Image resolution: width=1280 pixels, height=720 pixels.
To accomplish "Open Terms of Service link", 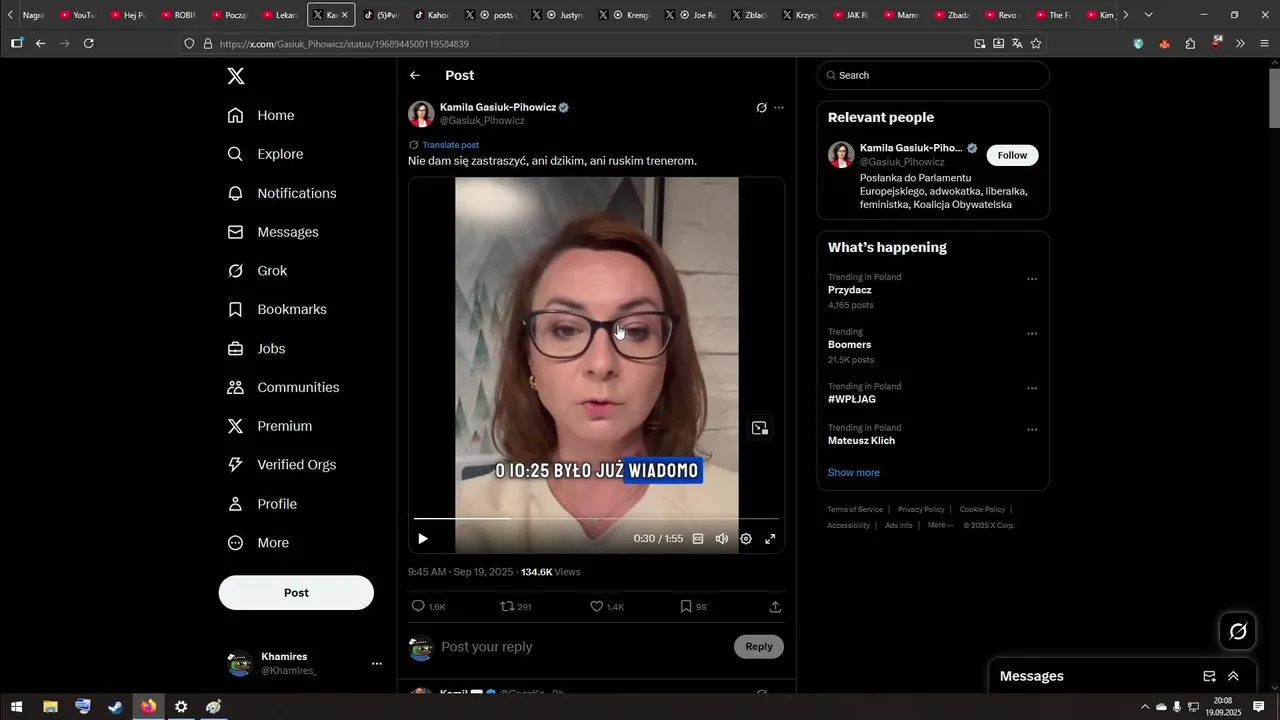I will point(855,510).
